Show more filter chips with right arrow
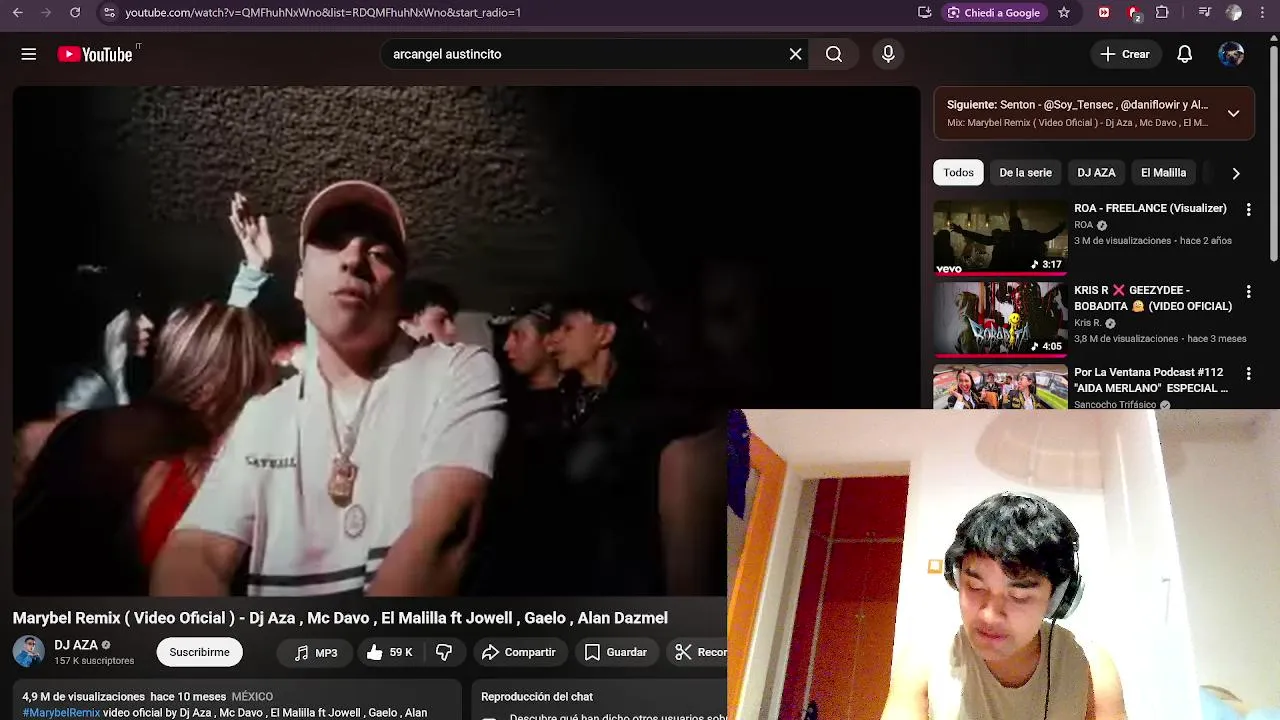Viewport: 1280px width, 720px height. point(1236,173)
